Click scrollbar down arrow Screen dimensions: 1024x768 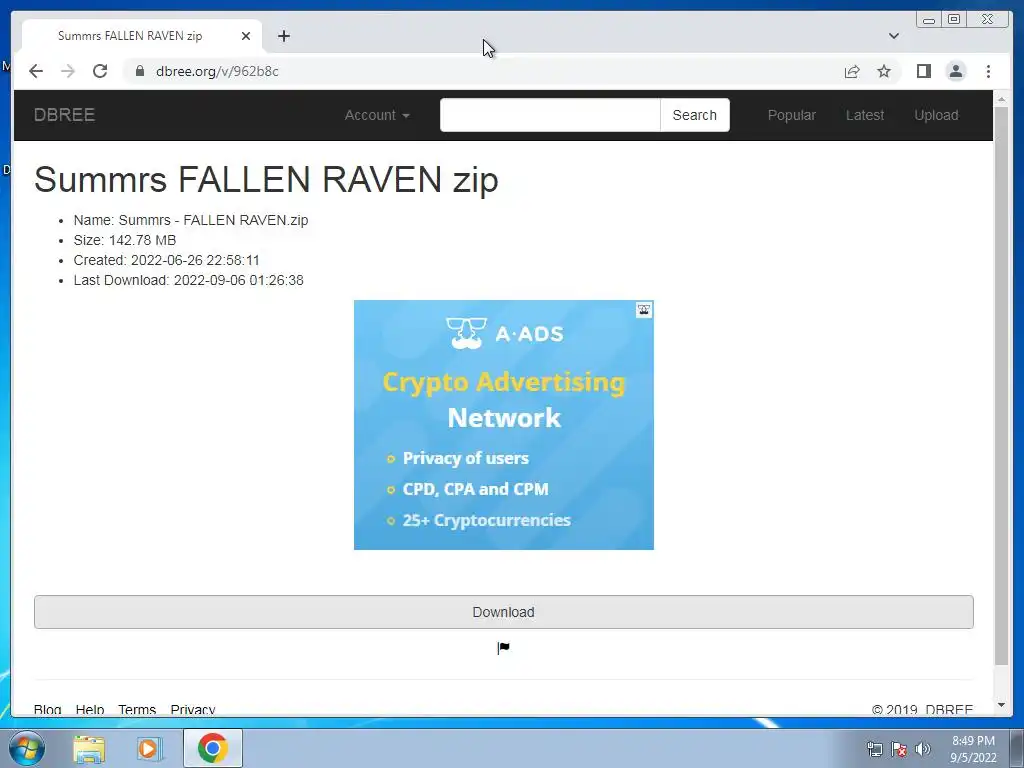[x=1001, y=705]
